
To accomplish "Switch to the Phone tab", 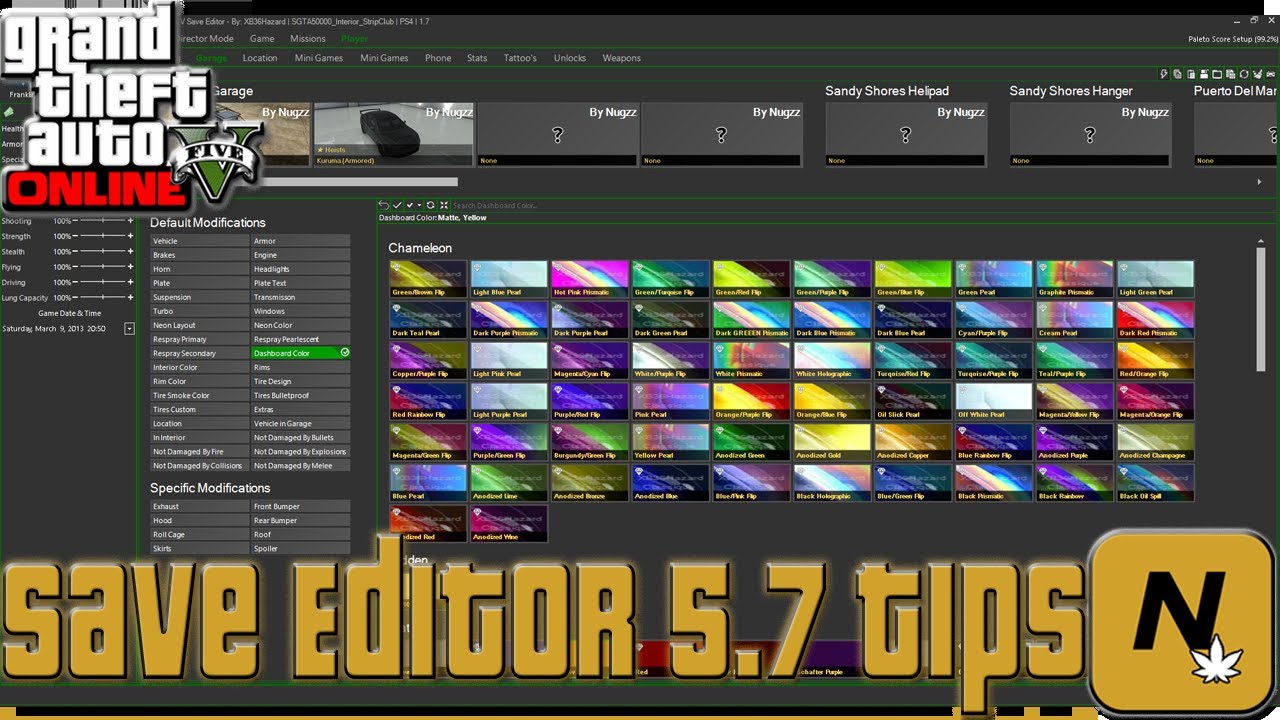I will pos(438,58).
